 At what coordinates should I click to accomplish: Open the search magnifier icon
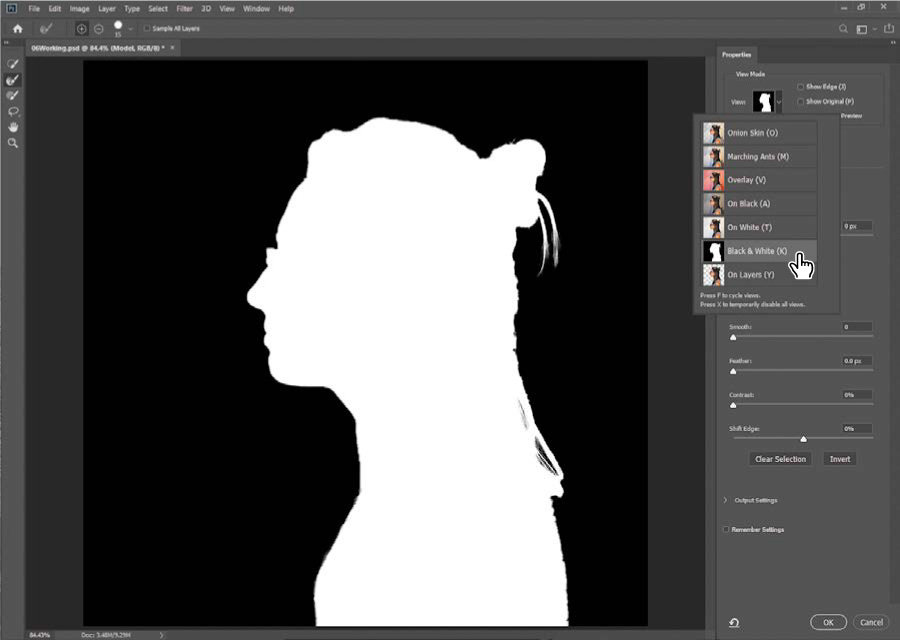point(843,29)
